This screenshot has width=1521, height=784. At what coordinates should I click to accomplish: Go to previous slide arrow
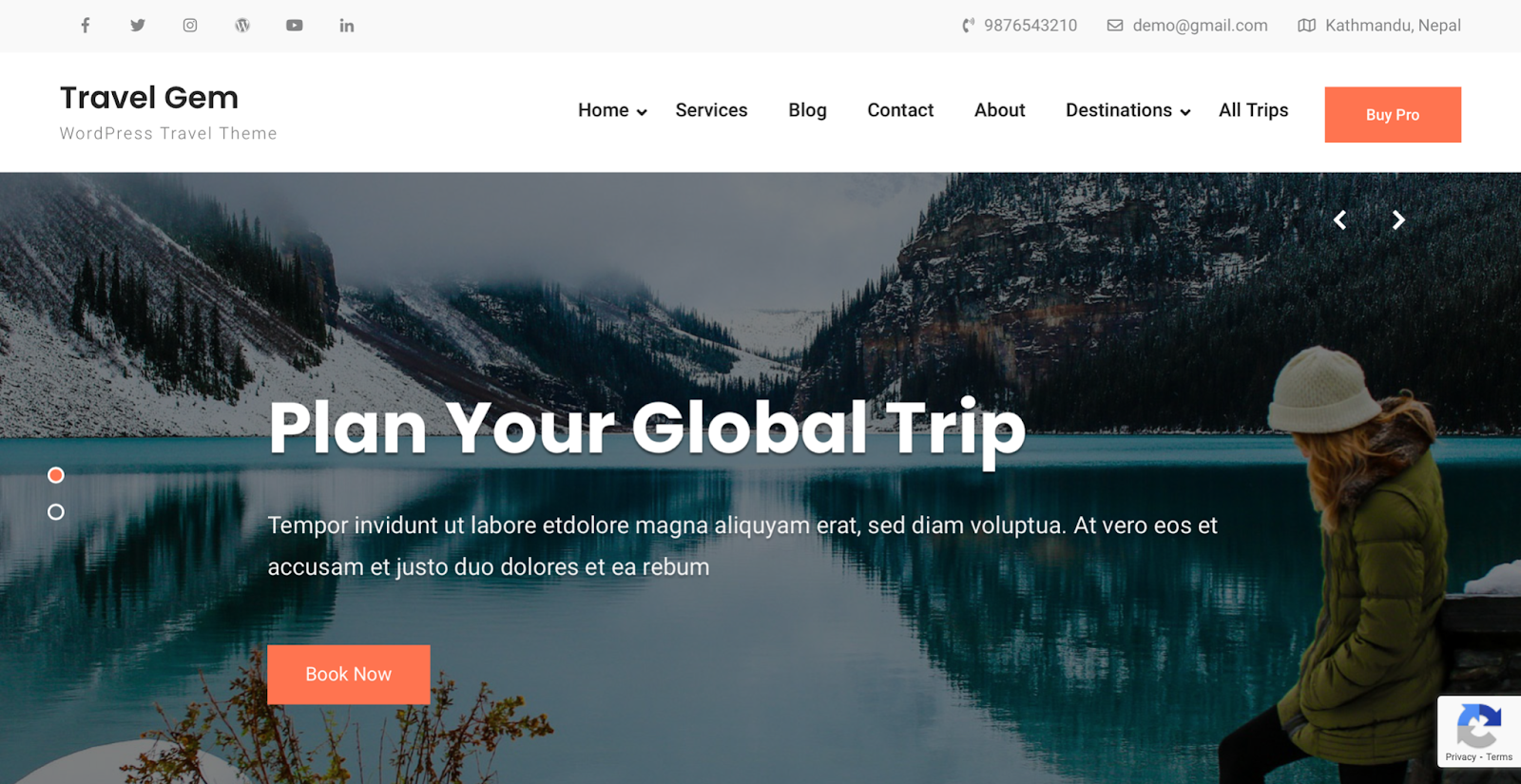click(1340, 220)
